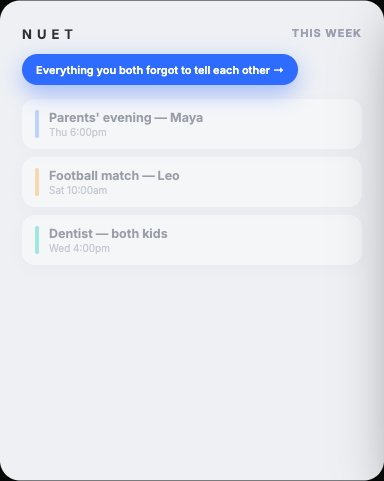This screenshot has width=384, height=481.
Task: Open Dentist — both kids event card
Action: [x=192, y=240]
